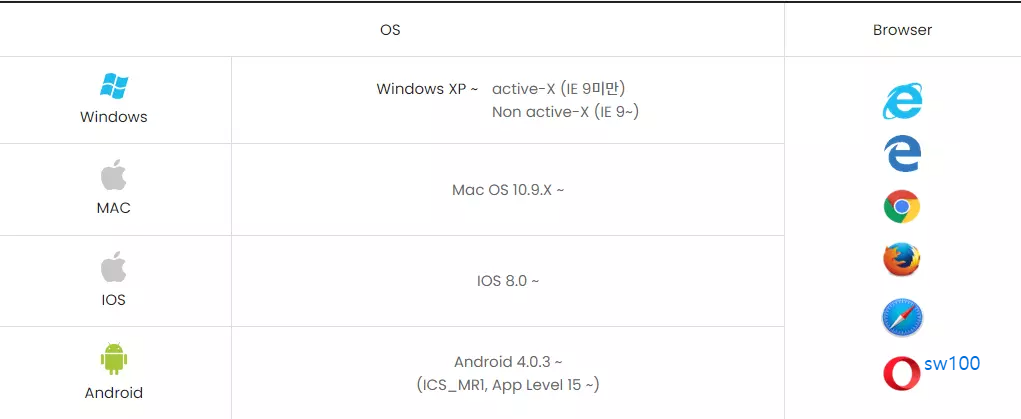Click the Internet Explorer browser icon
This screenshot has height=419, width=1021.
(x=902, y=101)
